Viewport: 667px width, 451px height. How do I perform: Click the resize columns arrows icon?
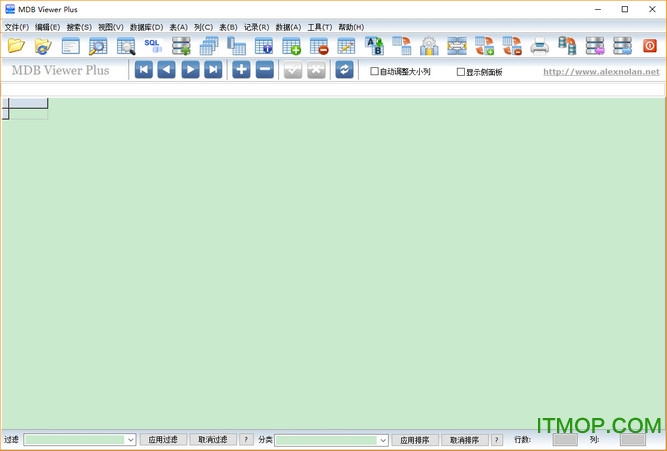[x=457, y=46]
